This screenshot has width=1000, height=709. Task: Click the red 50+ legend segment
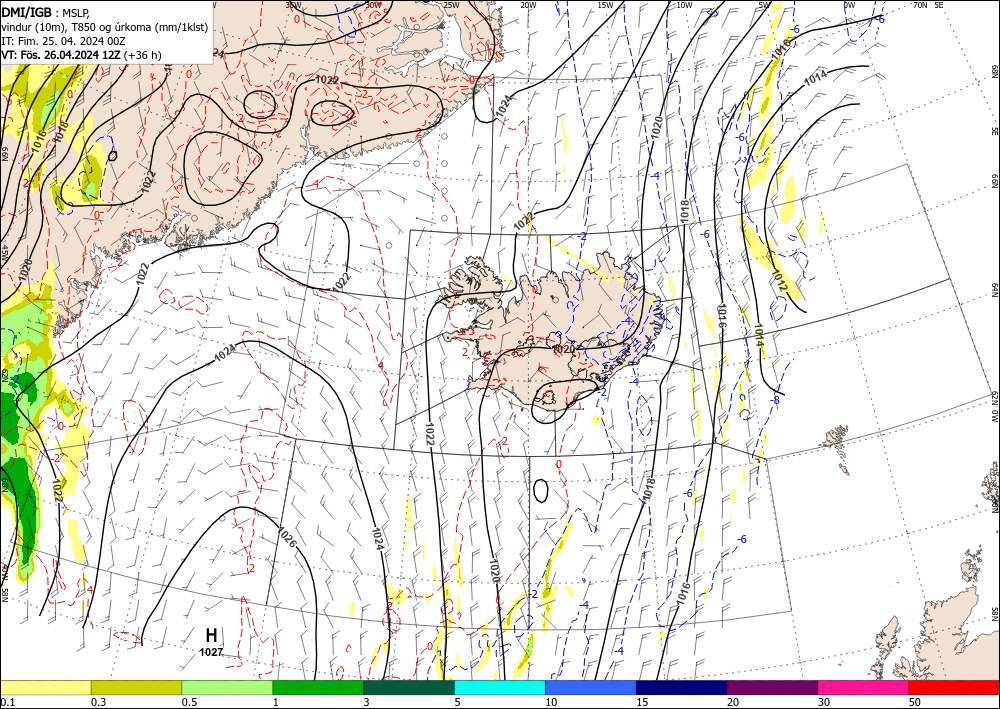coord(954,687)
